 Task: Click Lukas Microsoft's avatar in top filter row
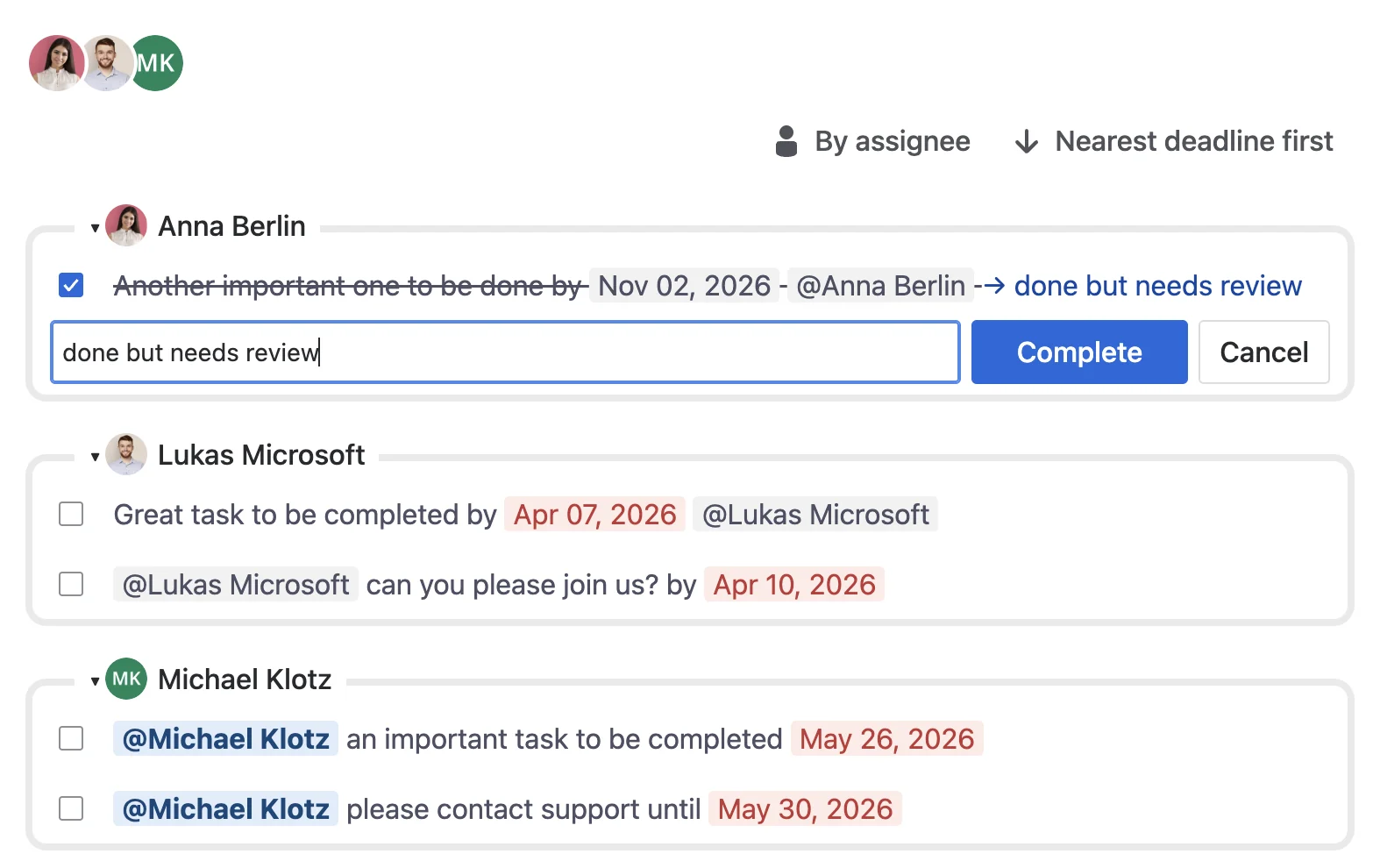[106, 63]
